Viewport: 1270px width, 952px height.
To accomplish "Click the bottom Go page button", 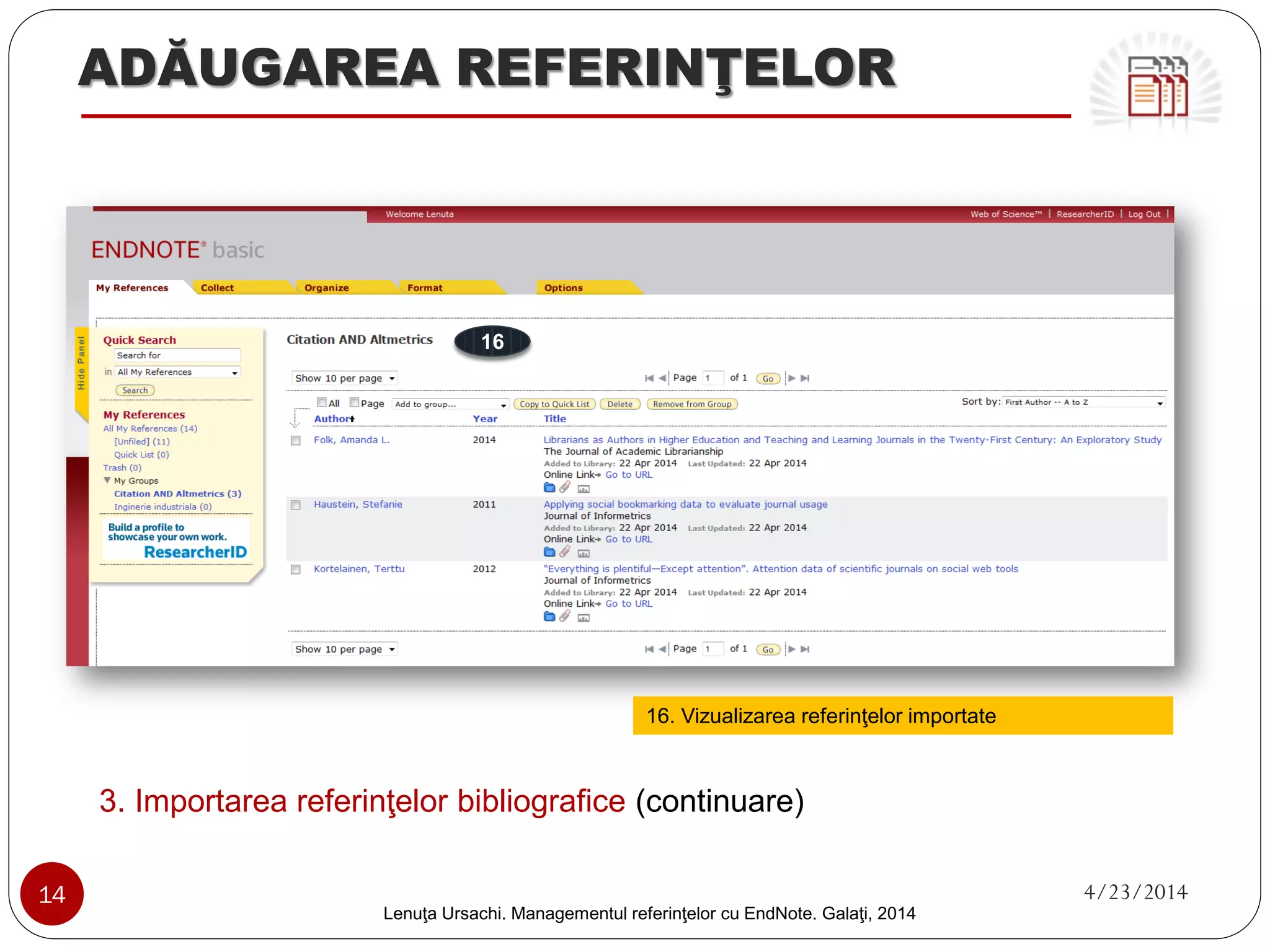I will click(768, 650).
